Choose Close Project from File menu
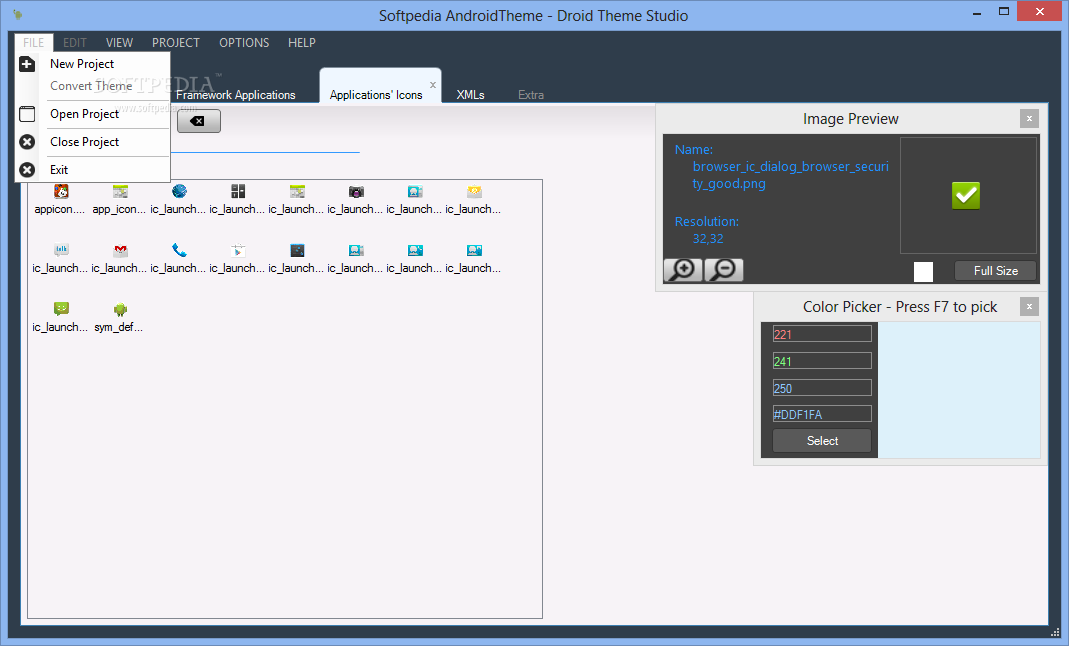1069x646 pixels. (85, 142)
